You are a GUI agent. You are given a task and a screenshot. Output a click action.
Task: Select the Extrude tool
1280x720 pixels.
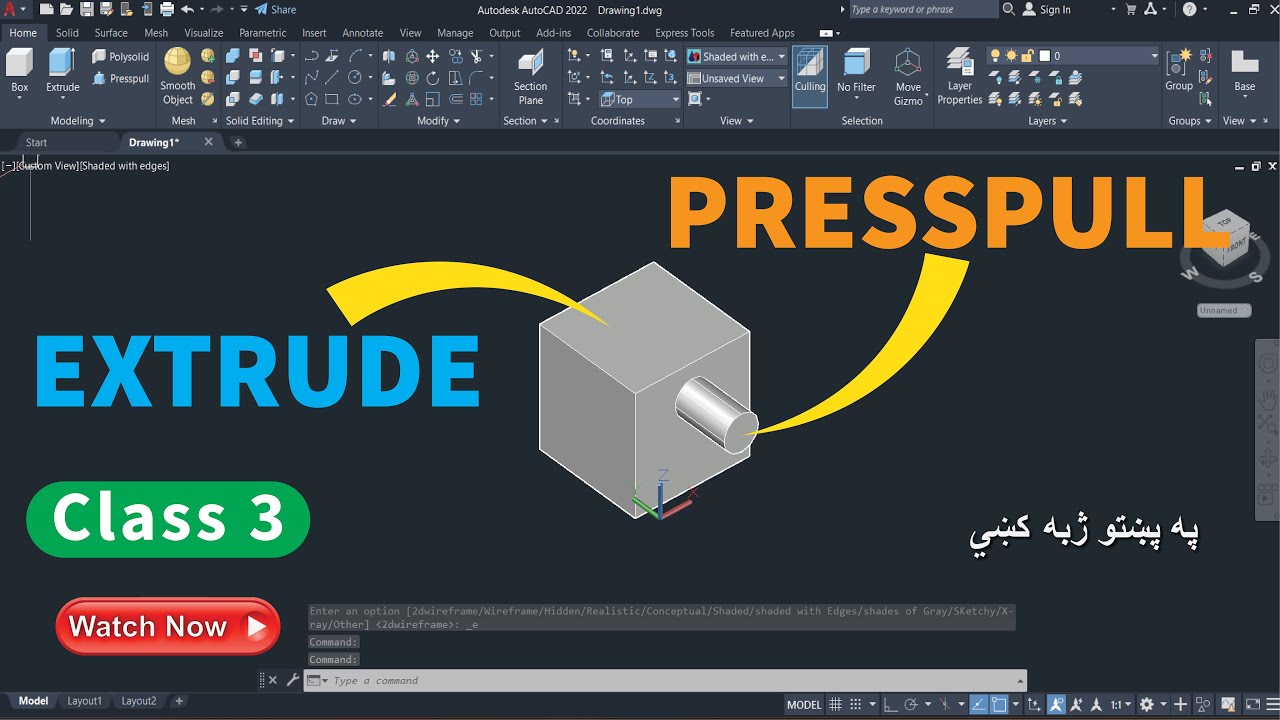coord(62,72)
